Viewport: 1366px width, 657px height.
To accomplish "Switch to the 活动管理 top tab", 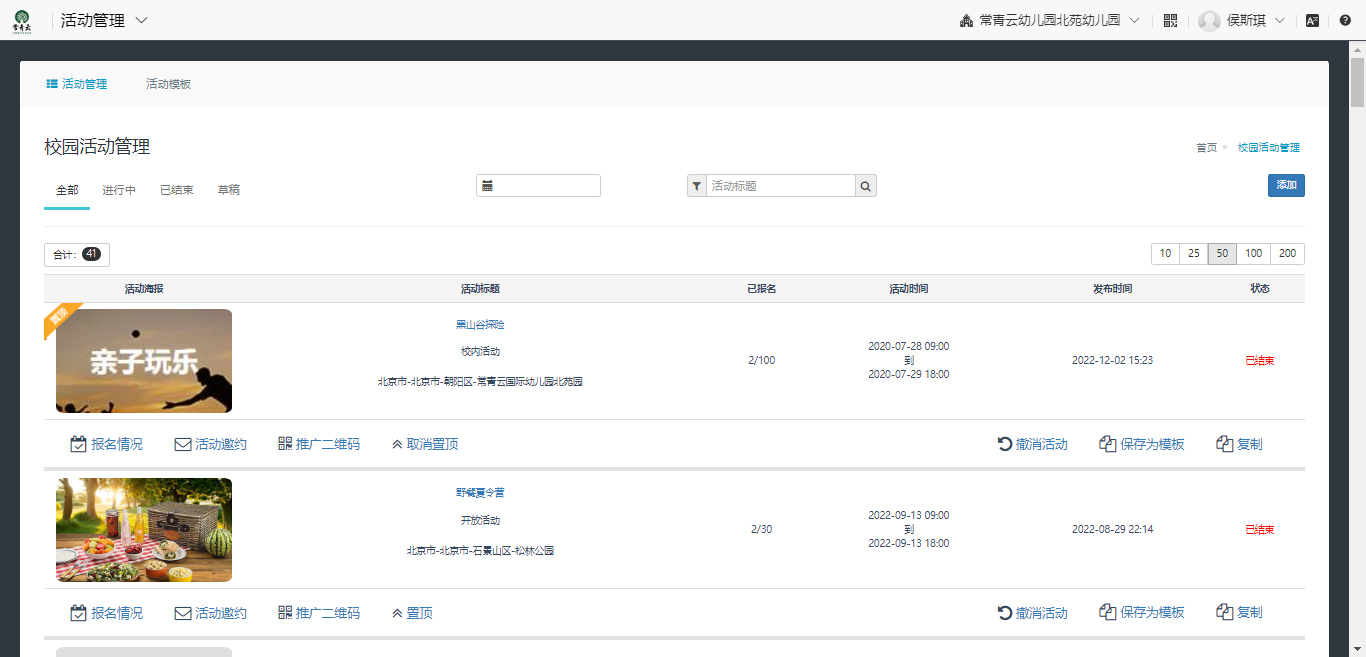I will [77, 84].
